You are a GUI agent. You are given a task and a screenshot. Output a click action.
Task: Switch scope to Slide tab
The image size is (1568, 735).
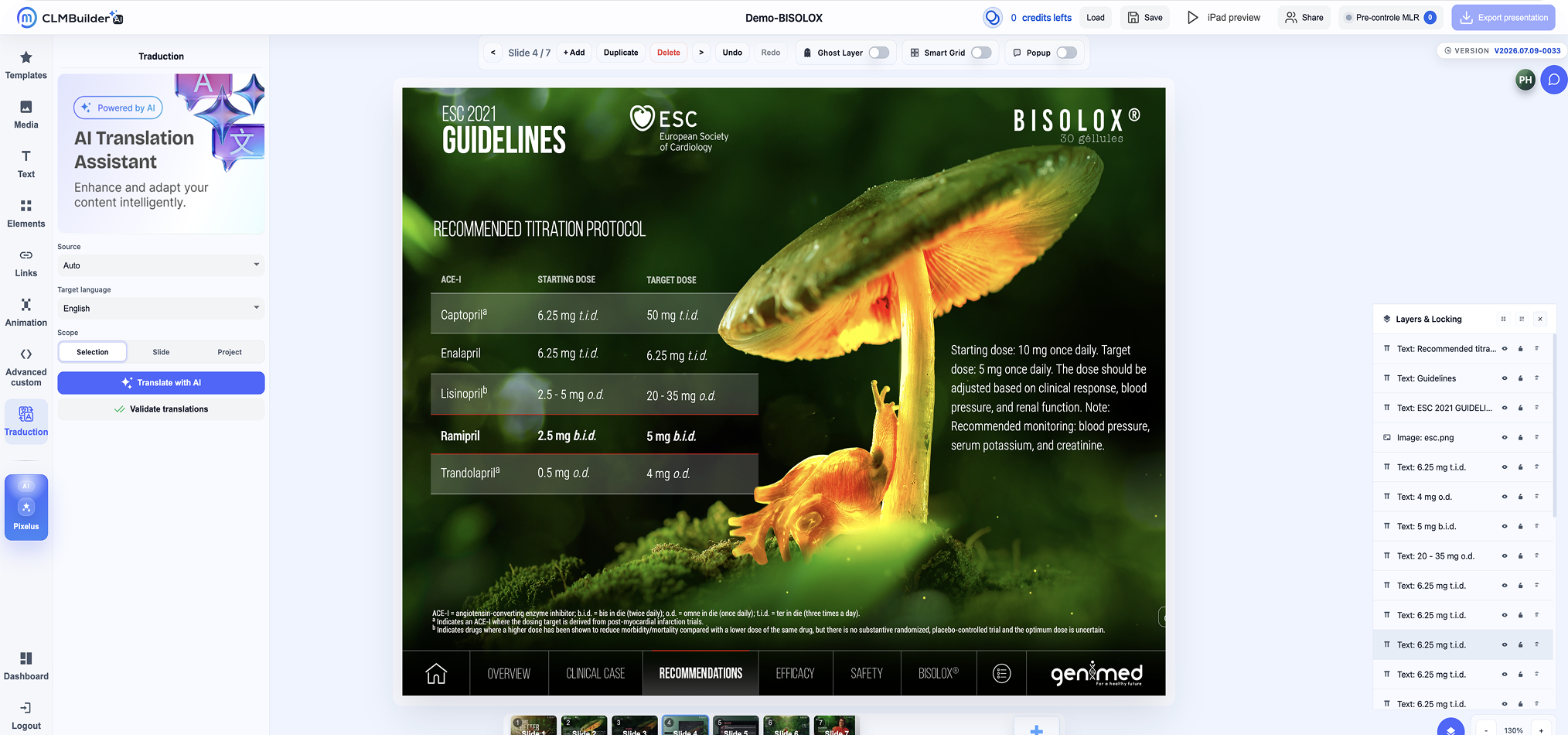(161, 352)
